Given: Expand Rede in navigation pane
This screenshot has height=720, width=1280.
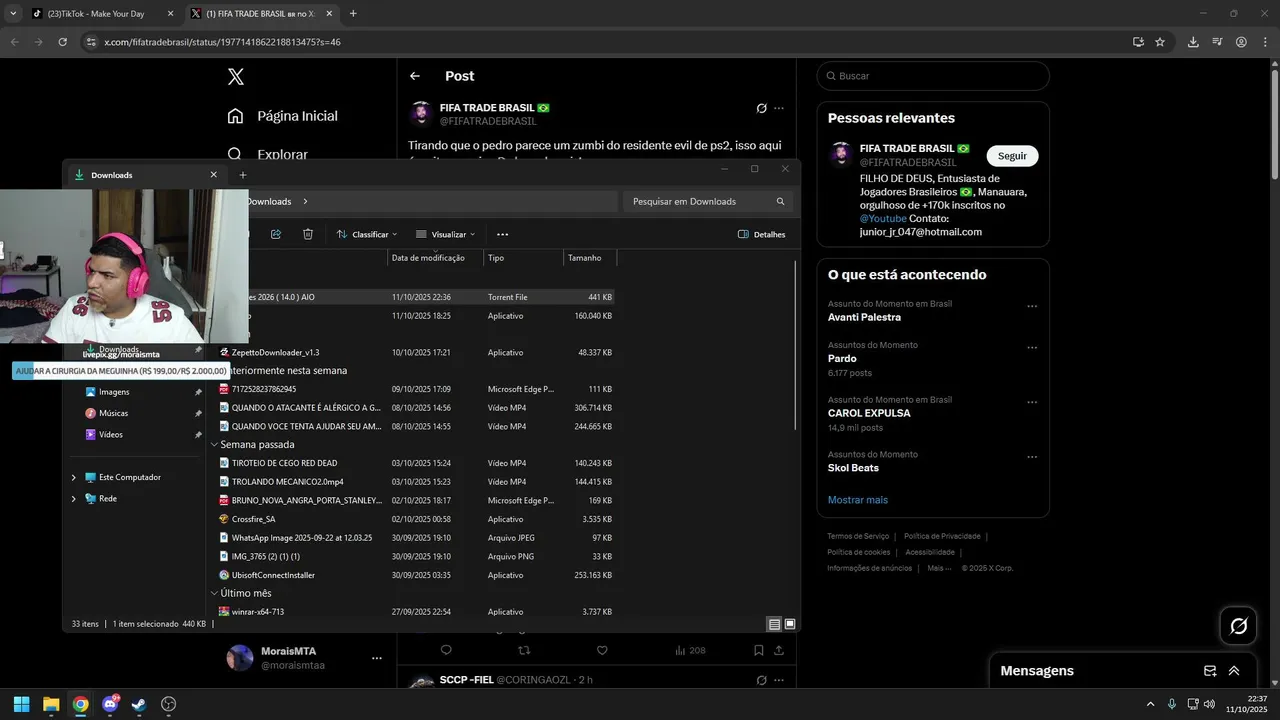Looking at the screenshot, I should [x=73, y=498].
